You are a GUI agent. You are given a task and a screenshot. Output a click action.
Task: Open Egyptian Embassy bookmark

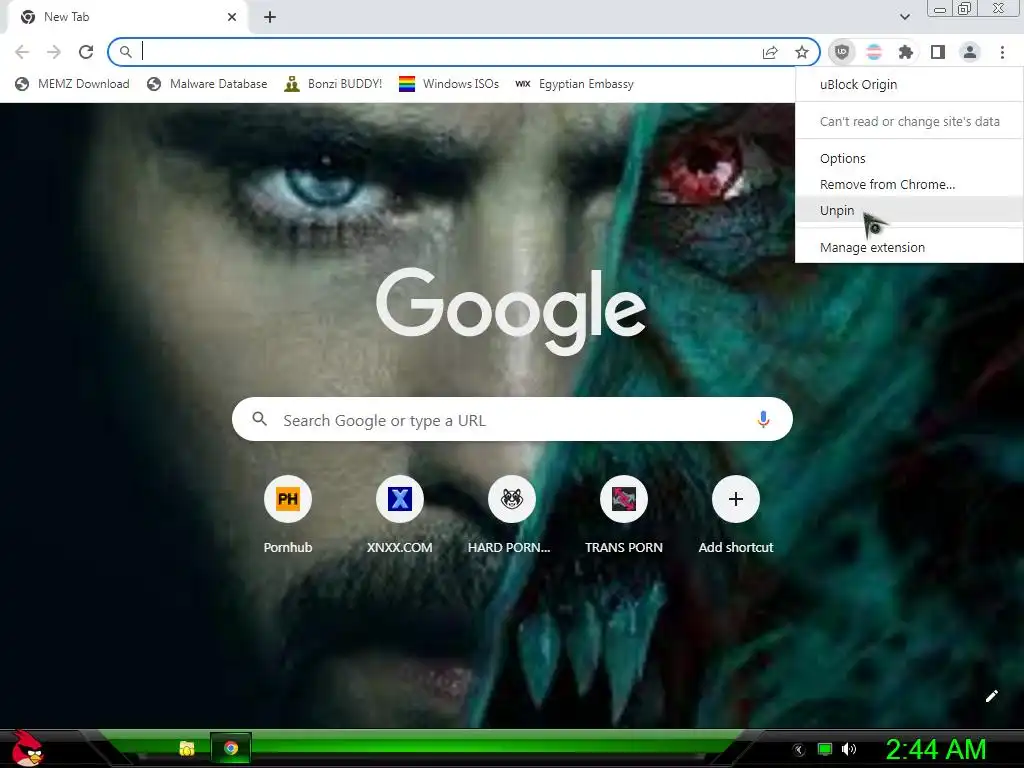pos(574,84)
